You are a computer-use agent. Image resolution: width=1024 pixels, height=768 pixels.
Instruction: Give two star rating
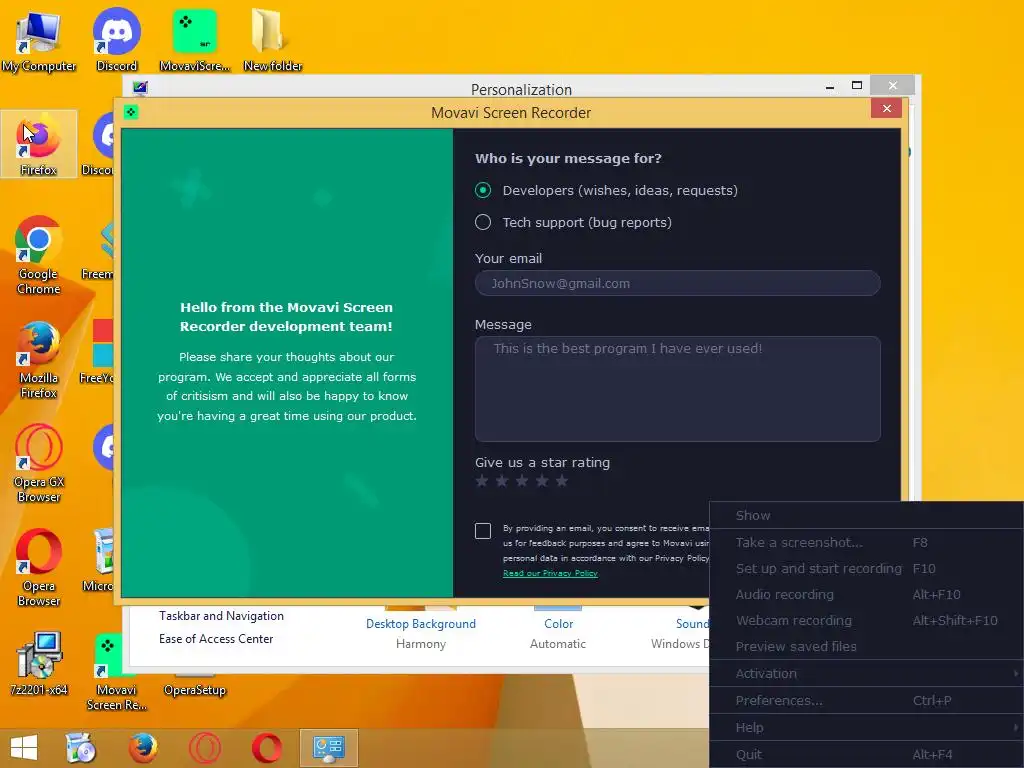pyautogui.click(x=502, y=481)
